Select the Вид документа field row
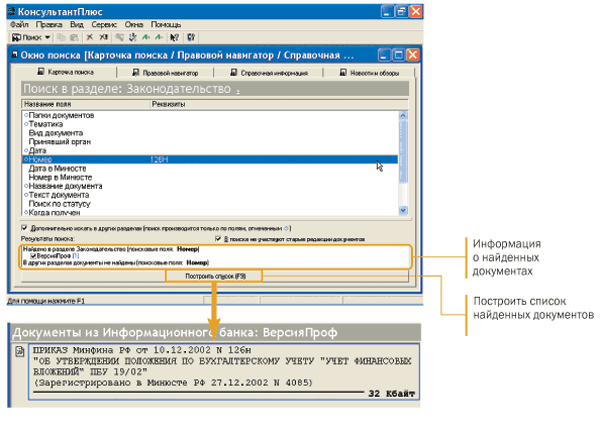Screen dimensions: 600x436 tap(210, 133)
